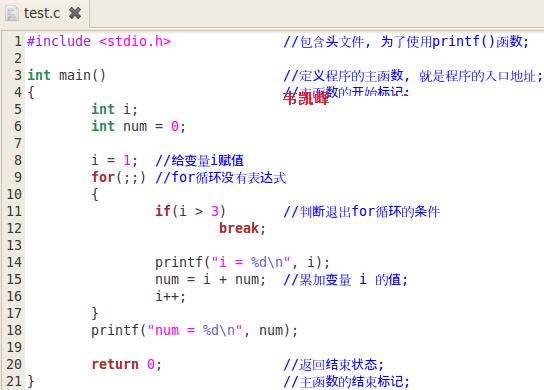Click 'num = i + num;' on line 15
This screenshot has height=390, width=544.
click(x=210, y=279)
